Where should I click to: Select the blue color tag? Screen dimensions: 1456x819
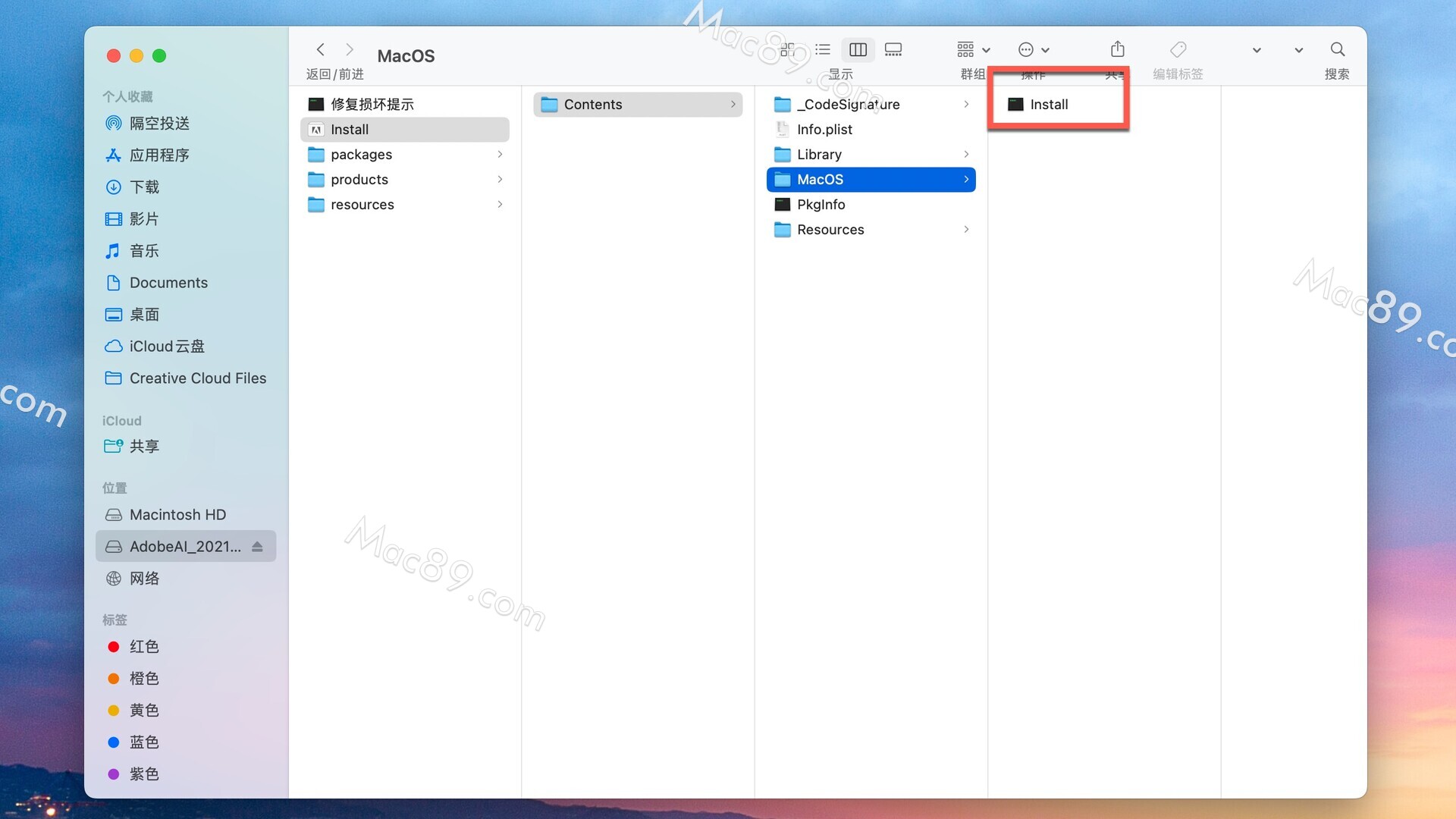(143, 742)
